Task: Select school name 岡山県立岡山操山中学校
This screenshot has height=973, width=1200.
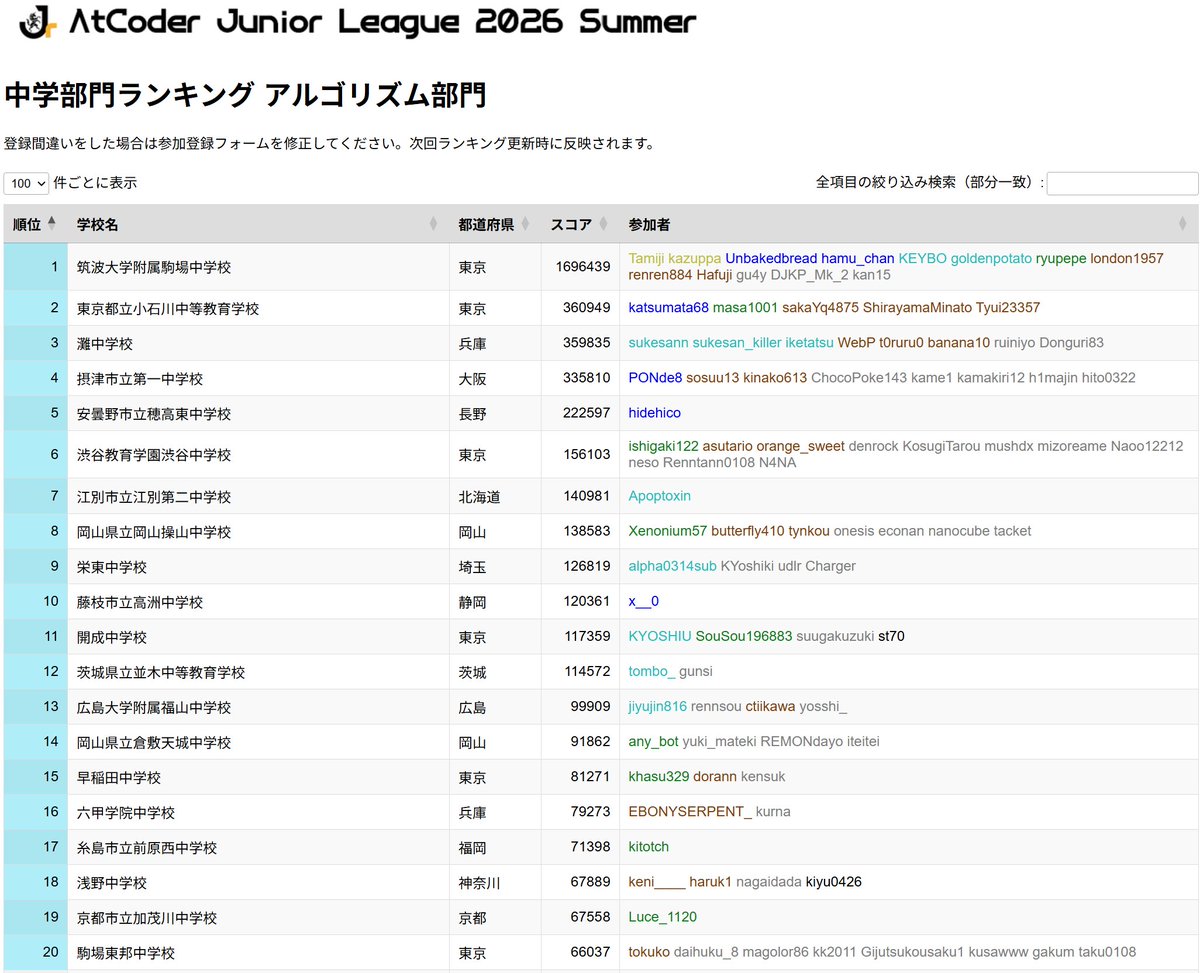Action: coord(154,531)
